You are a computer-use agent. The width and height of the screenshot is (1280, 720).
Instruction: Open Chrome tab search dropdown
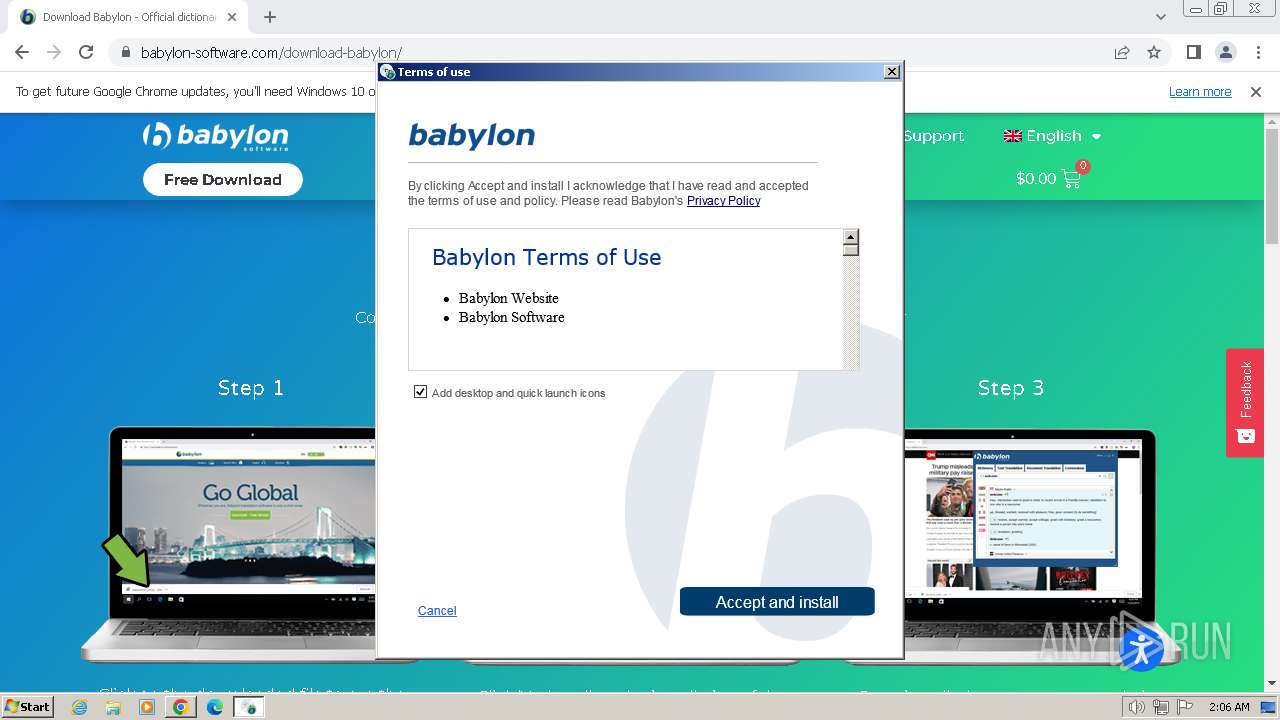click(x=1160, y=17)
